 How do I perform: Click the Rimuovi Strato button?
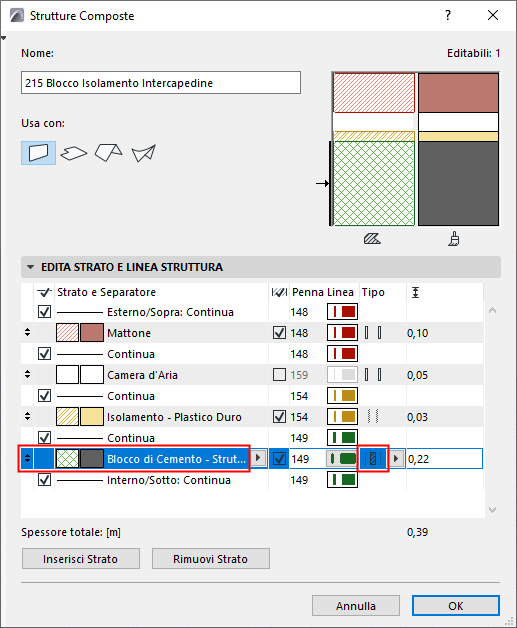pyautogui.click(x=211, y=559)
